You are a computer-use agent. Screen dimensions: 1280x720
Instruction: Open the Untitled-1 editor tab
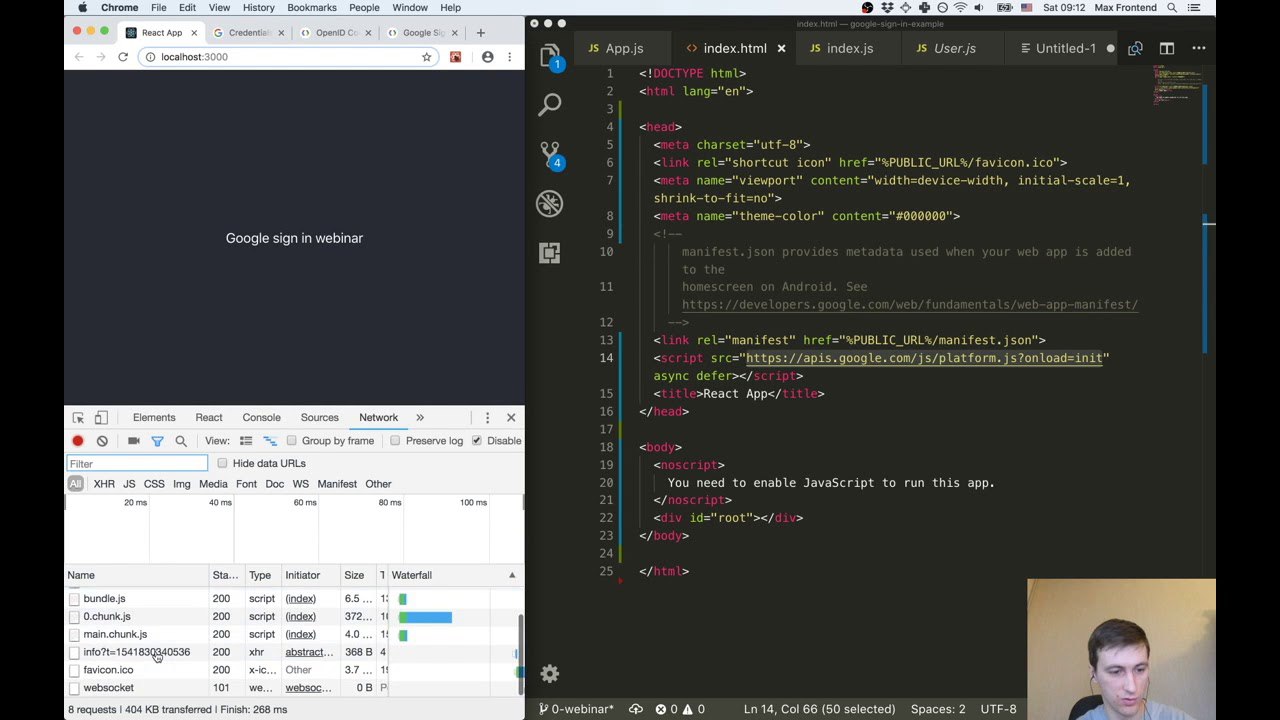click(1066, 48)
